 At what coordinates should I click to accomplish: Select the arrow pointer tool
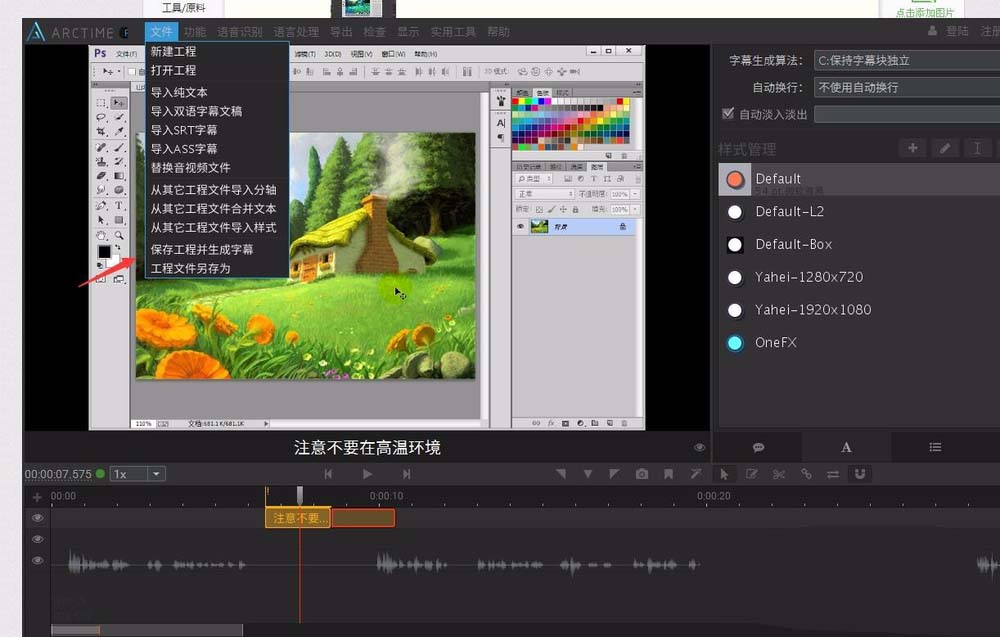724,474
